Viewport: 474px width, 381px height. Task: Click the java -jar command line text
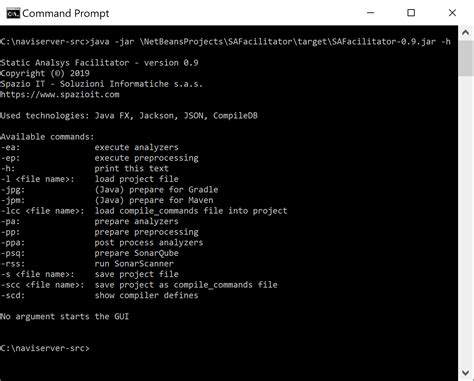pos(226,42)
